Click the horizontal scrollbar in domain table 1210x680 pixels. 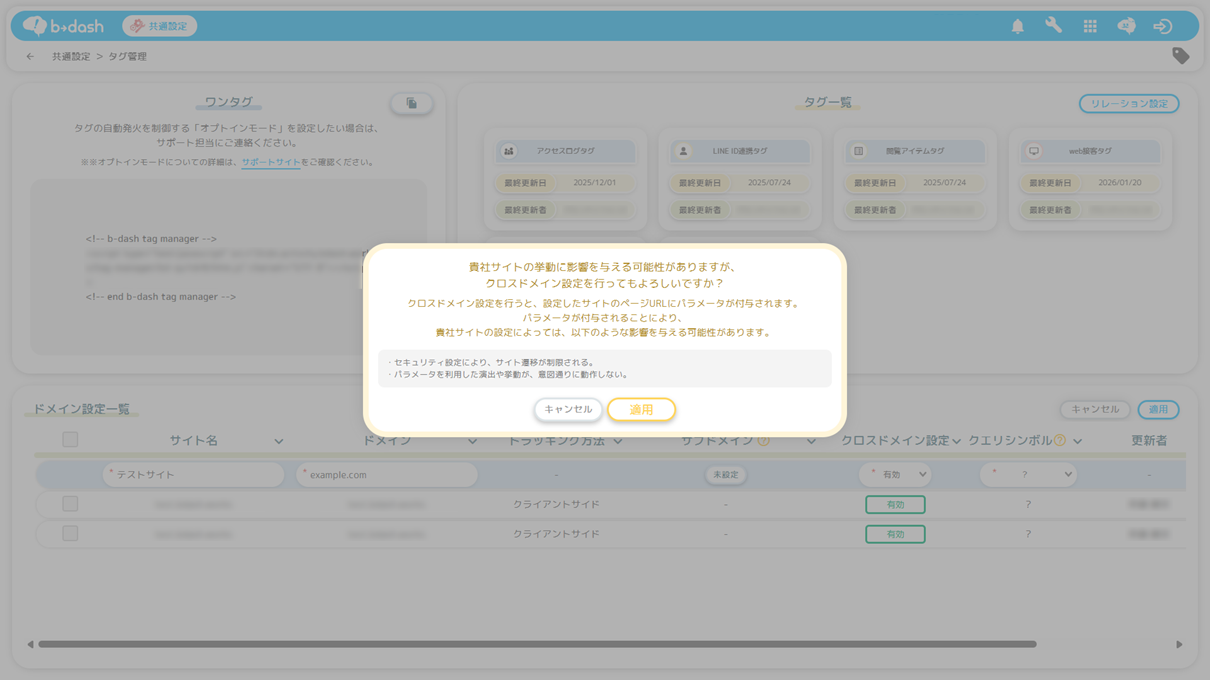(536, 645)
